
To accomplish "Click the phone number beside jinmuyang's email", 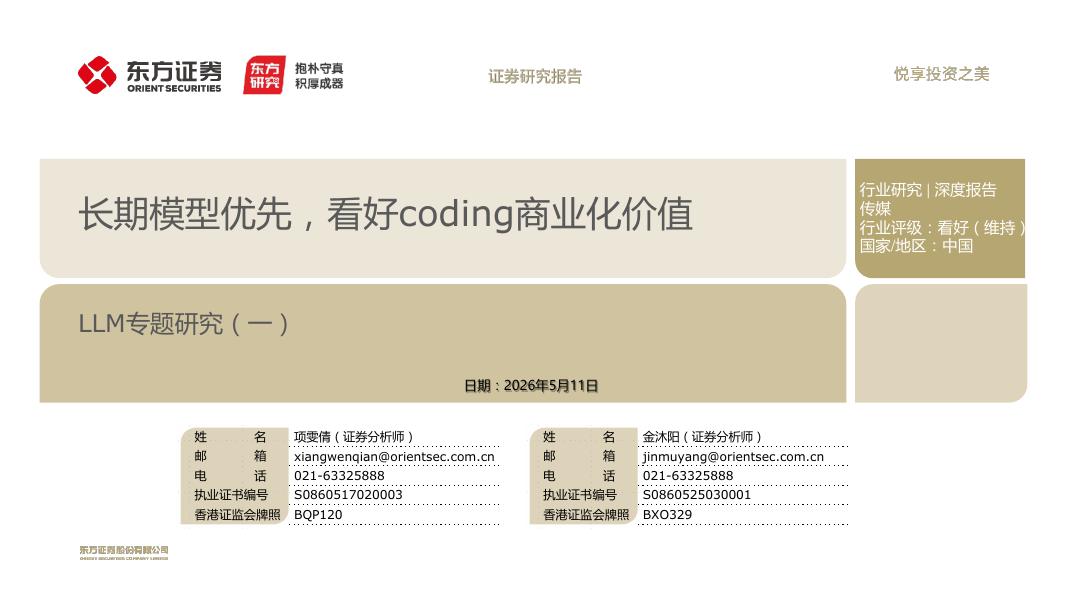I will (x=688, y=476).
